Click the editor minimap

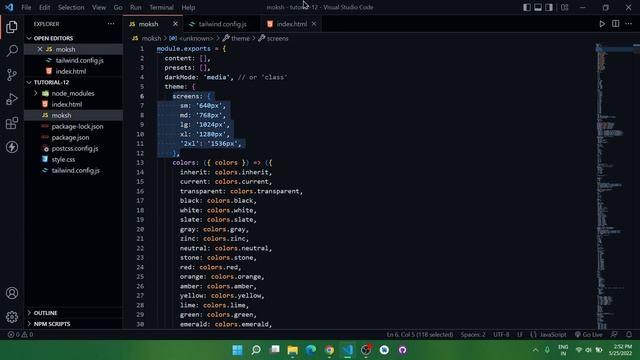614,186
